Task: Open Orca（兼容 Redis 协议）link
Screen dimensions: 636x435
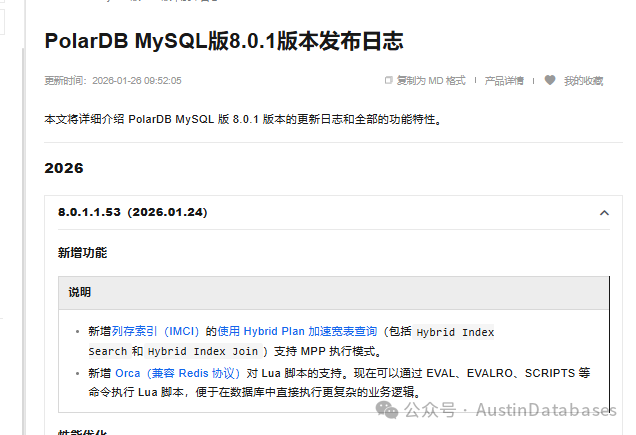Action: click(x=178, y=373)
